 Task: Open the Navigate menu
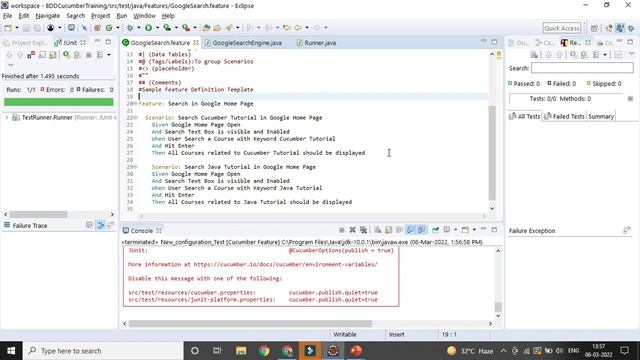pos(47,16)
